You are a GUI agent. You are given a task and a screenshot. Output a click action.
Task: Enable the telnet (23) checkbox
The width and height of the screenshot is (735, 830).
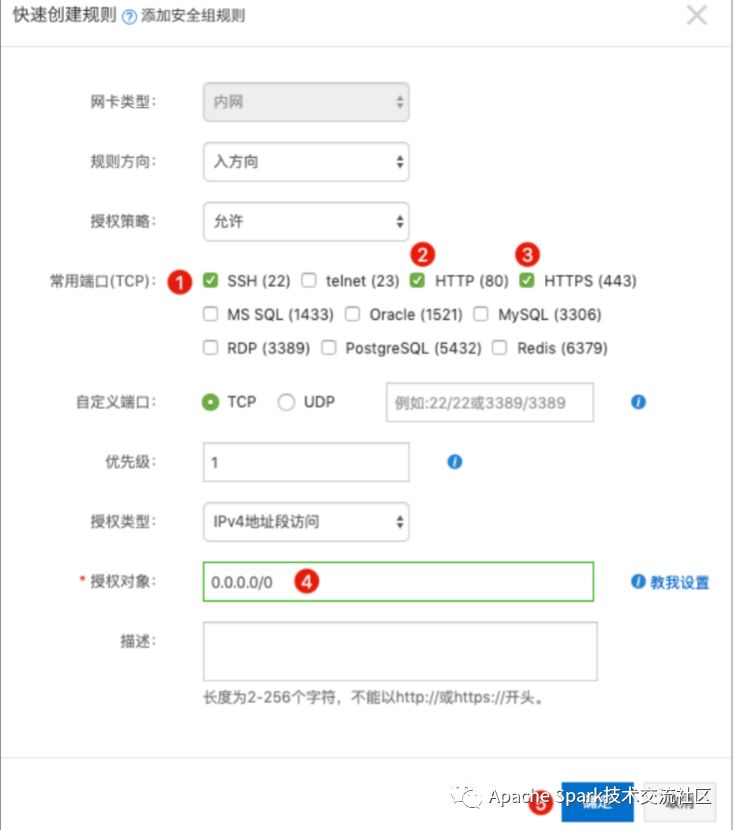click(x=309, y=280)
